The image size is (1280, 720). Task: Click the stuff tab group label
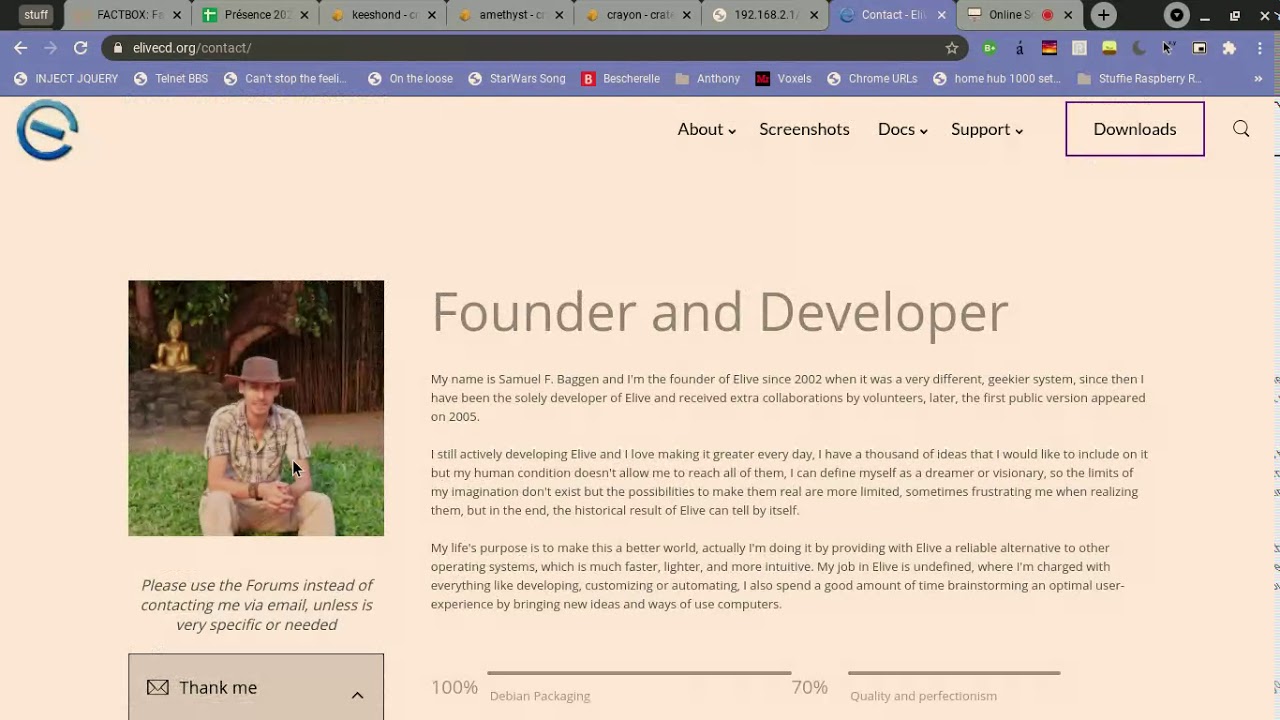(x=36, y=15)
